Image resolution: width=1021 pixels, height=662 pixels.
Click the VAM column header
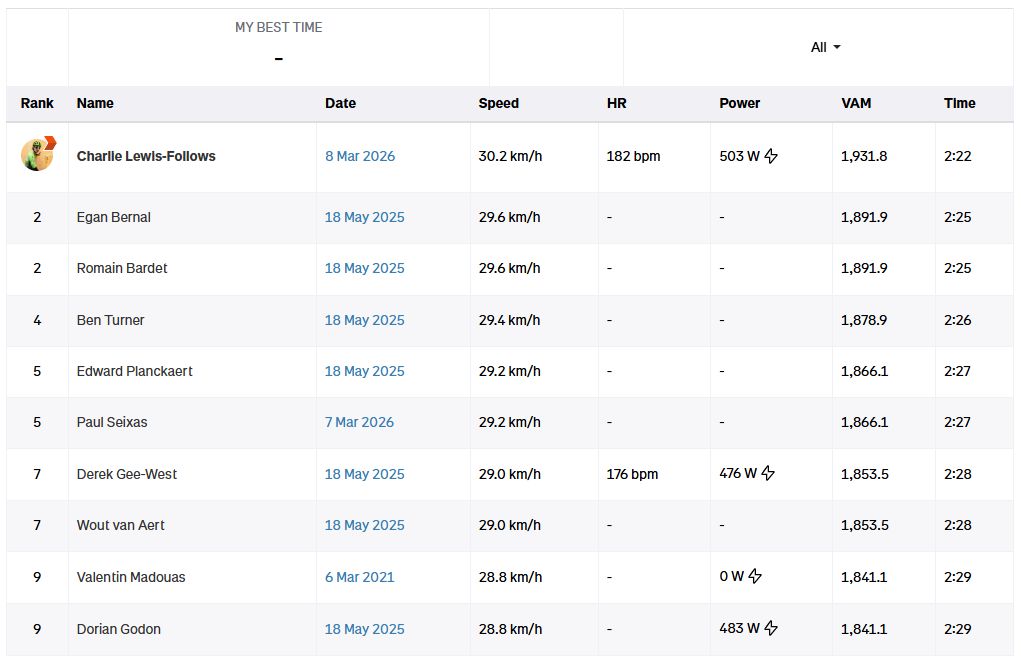point(856,103)
